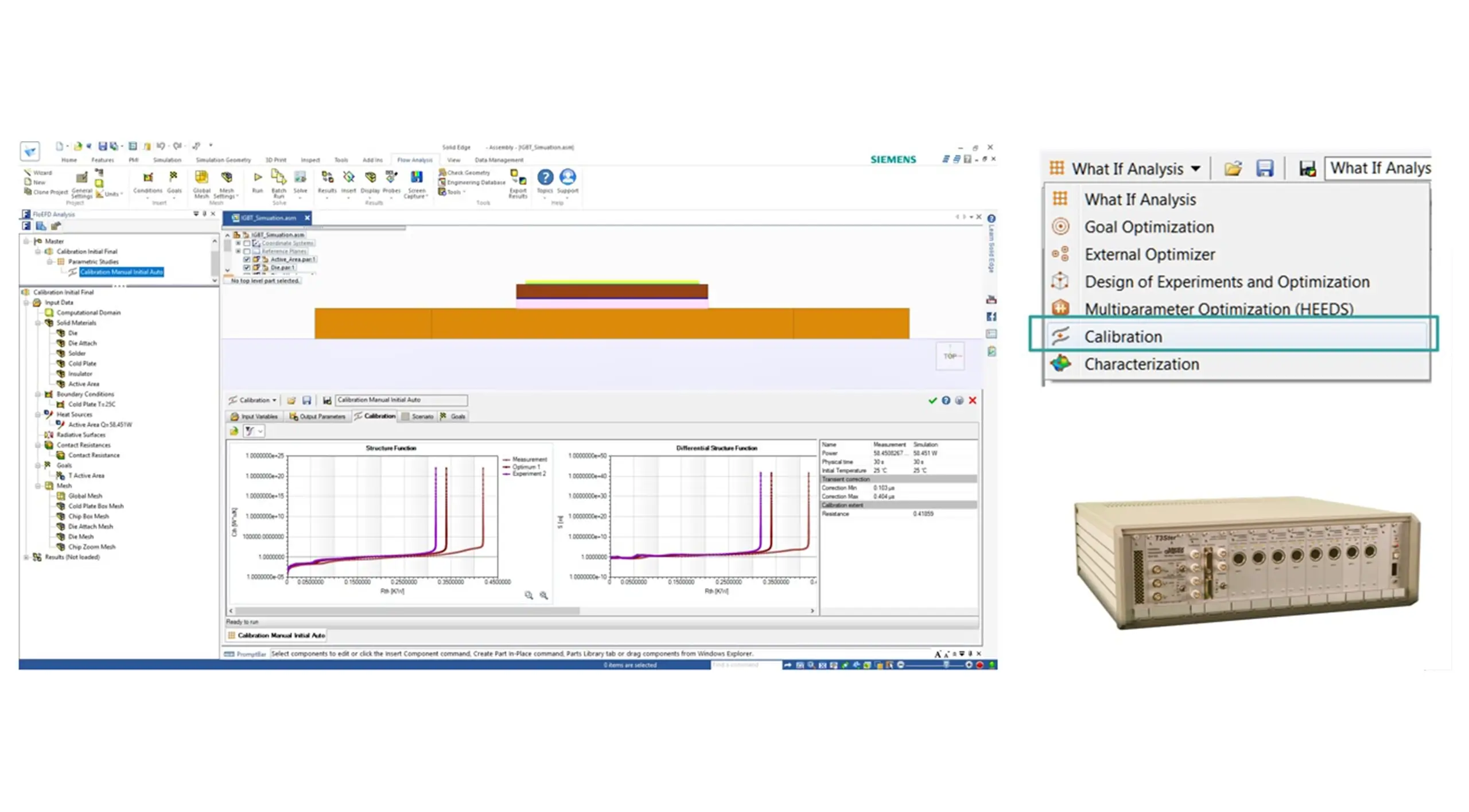Image resolution: width=1469 pixels, height=812 pixels.
Task: Open Engineering Database
Action: [x=472, y=182]
